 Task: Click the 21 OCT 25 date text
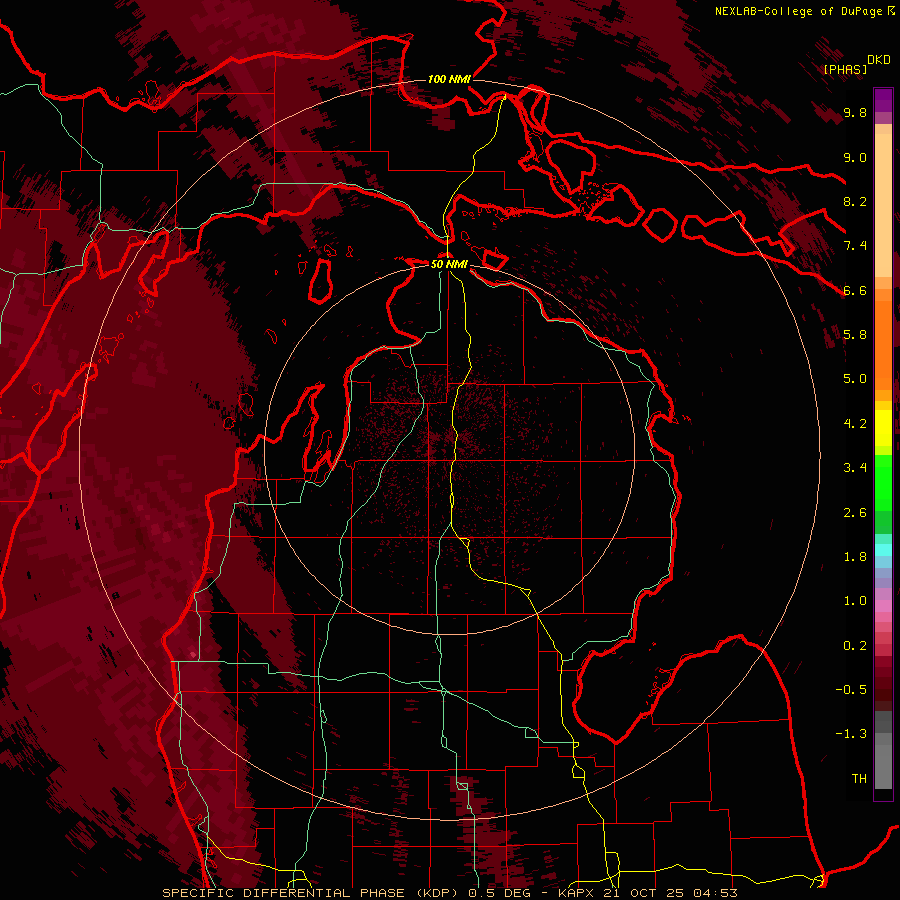point(644,893)
